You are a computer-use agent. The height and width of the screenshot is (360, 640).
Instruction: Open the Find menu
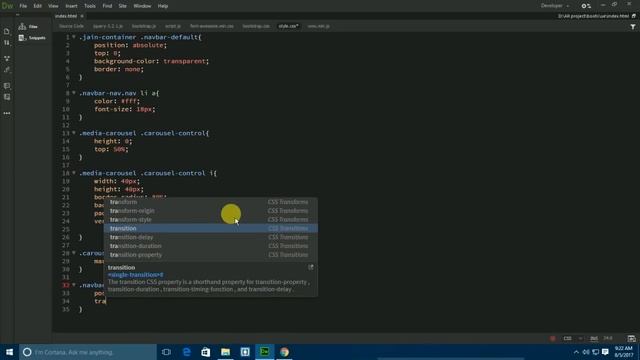107,6
